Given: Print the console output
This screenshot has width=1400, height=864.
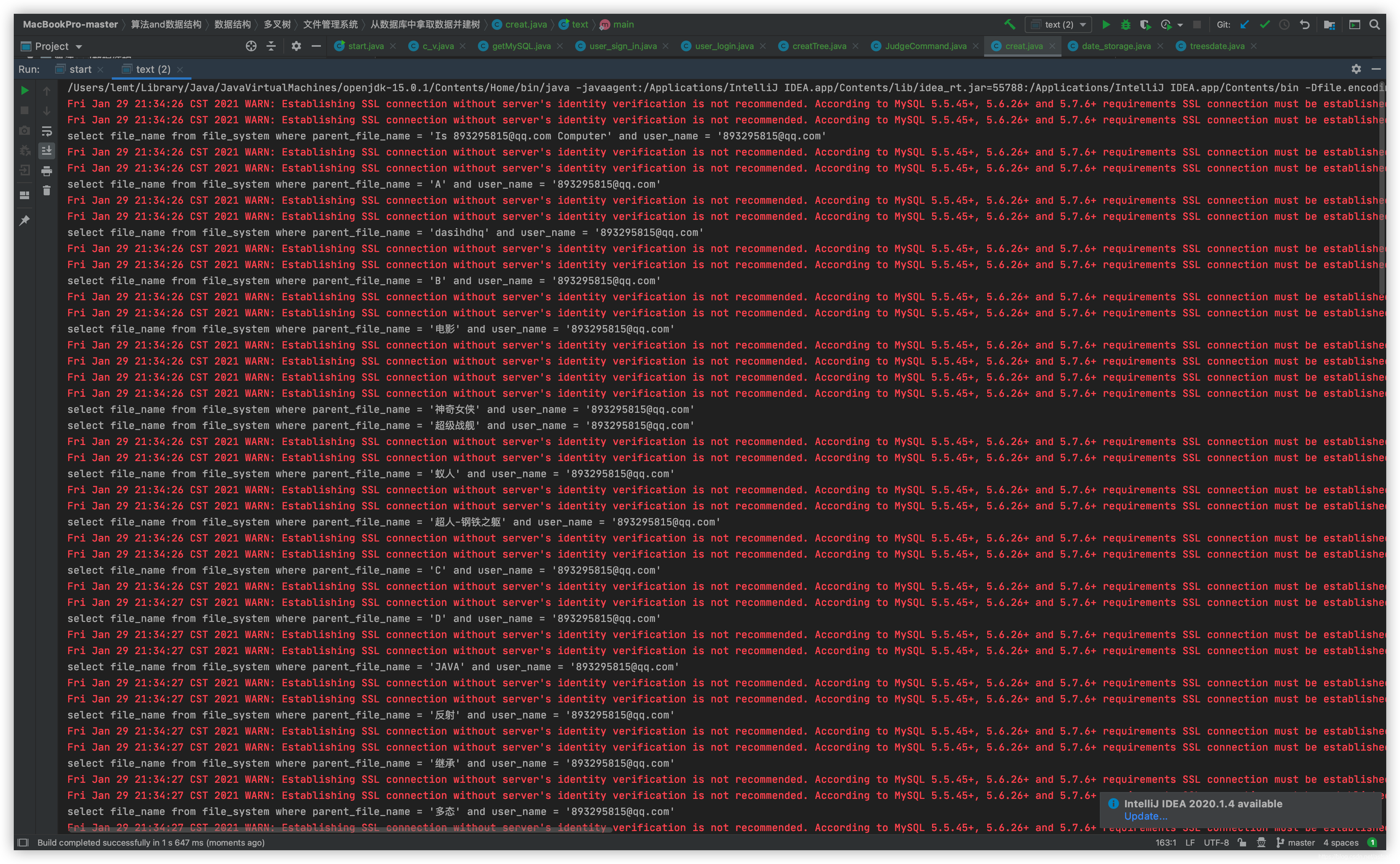Looking at the screenshot, I should point(47,171).
